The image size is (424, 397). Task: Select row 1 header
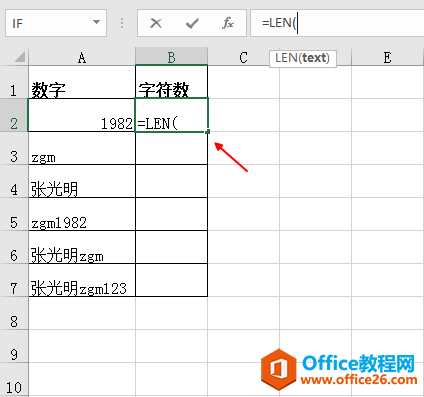click(14, 82)
